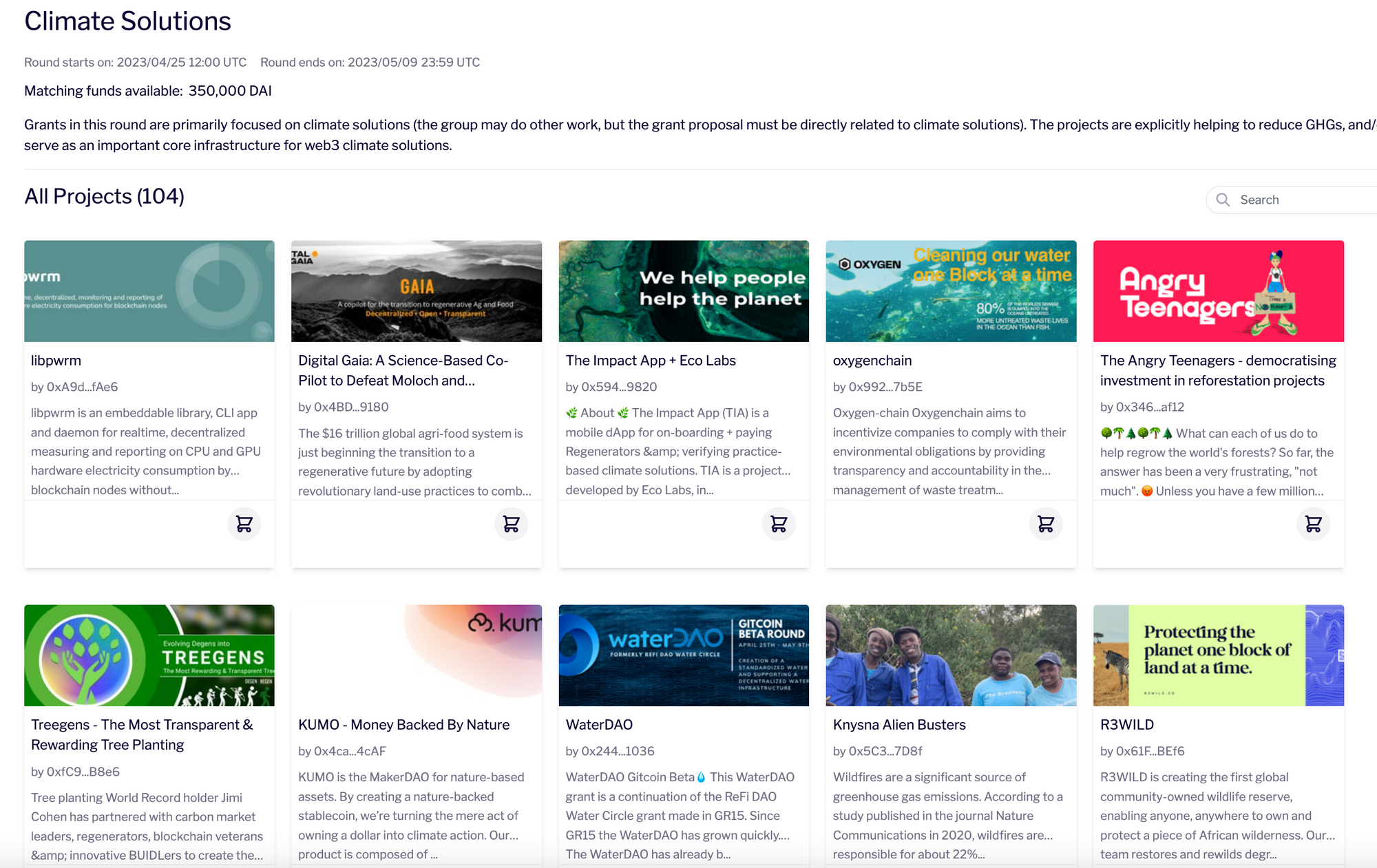Click the search magnifier icon
Screen dimensions: 1377x868
(1223, 200)
